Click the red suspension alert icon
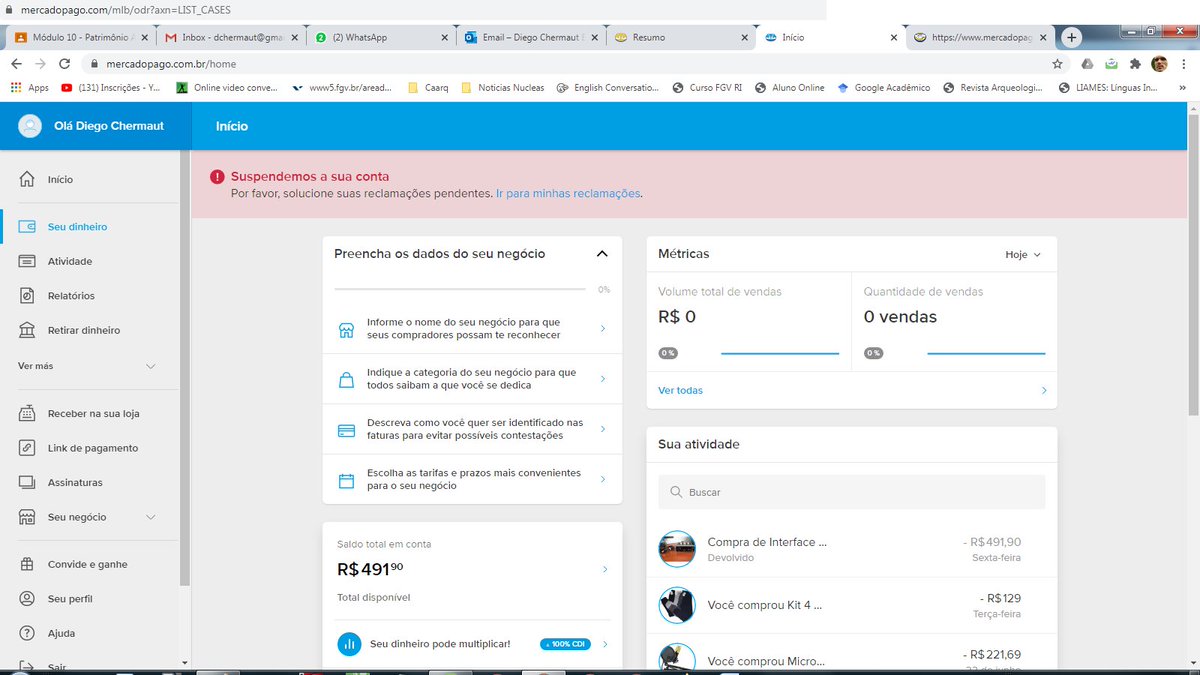 (x=217, y=177)
